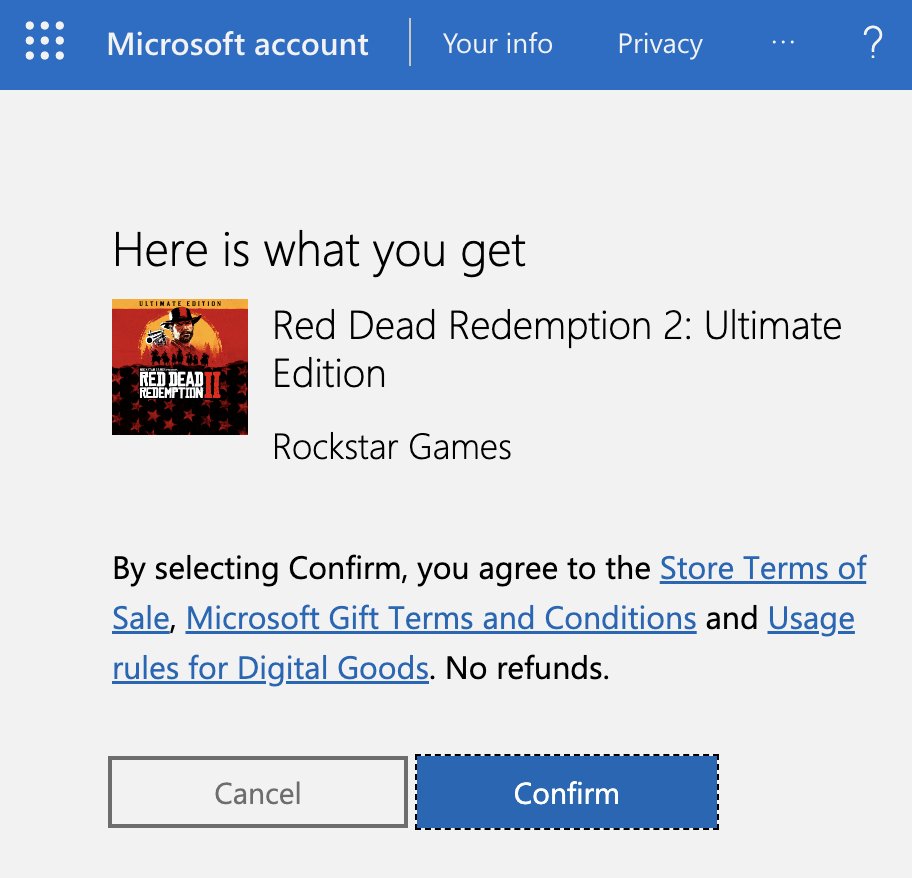This screenshot has width=912, height=878.
Task: Confirm the Red Dead Redemption 2 purchase
Action: point(566,793)
